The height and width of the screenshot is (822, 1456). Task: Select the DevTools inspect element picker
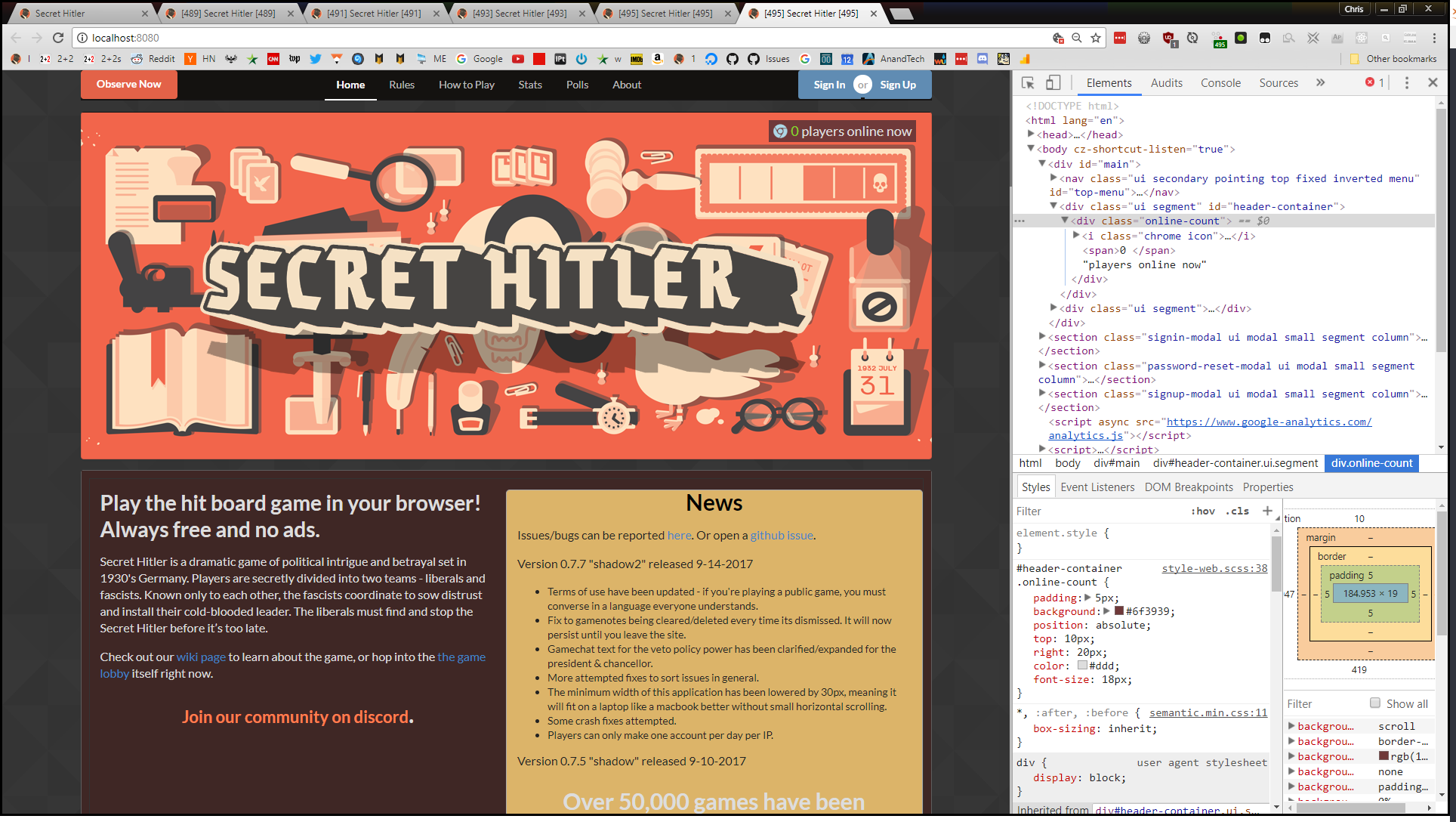1028,83
